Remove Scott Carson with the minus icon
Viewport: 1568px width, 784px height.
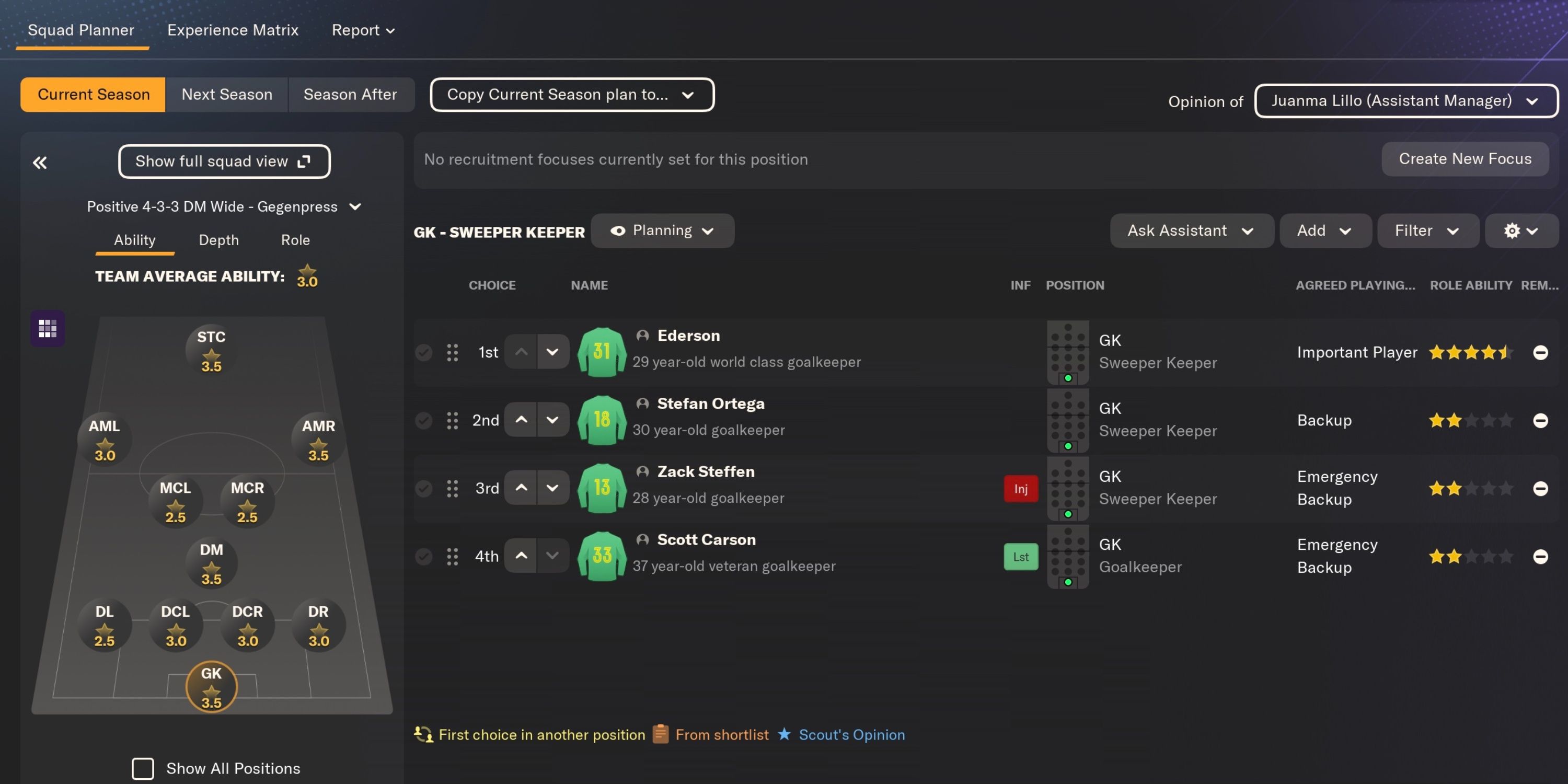[1540, 556]
